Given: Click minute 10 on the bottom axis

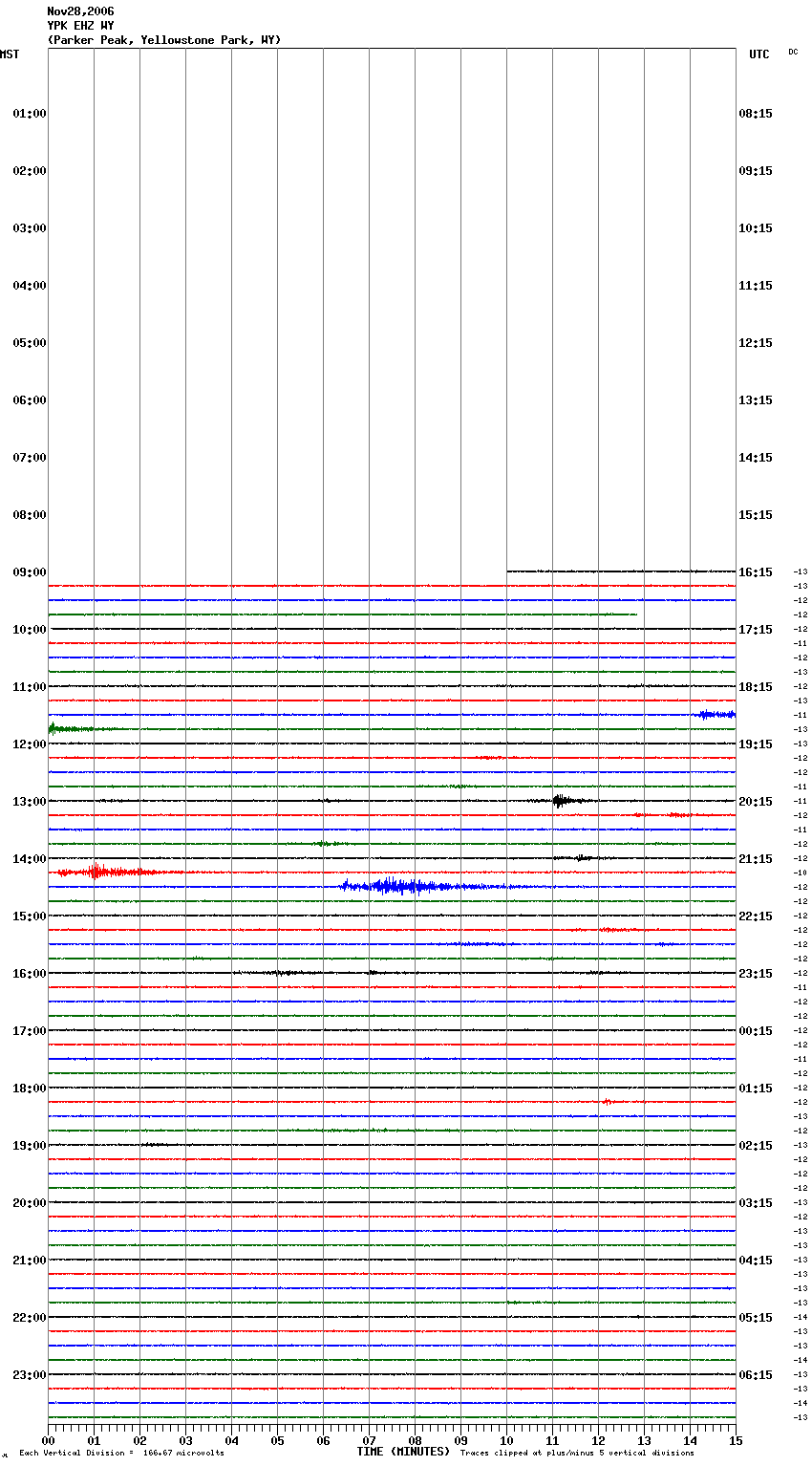Looking at the screenshot, I should pyautogui.click(x=506, y=1440).
